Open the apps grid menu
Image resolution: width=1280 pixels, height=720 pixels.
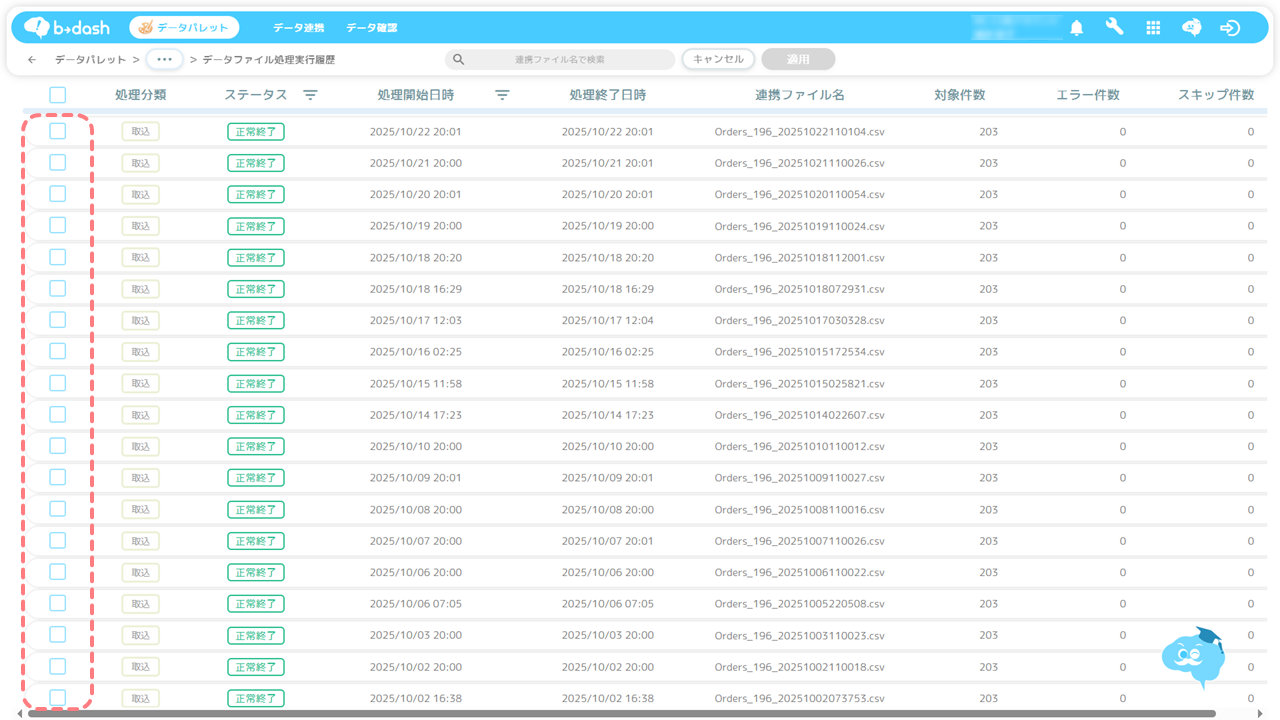click(x=1153, y=28)
